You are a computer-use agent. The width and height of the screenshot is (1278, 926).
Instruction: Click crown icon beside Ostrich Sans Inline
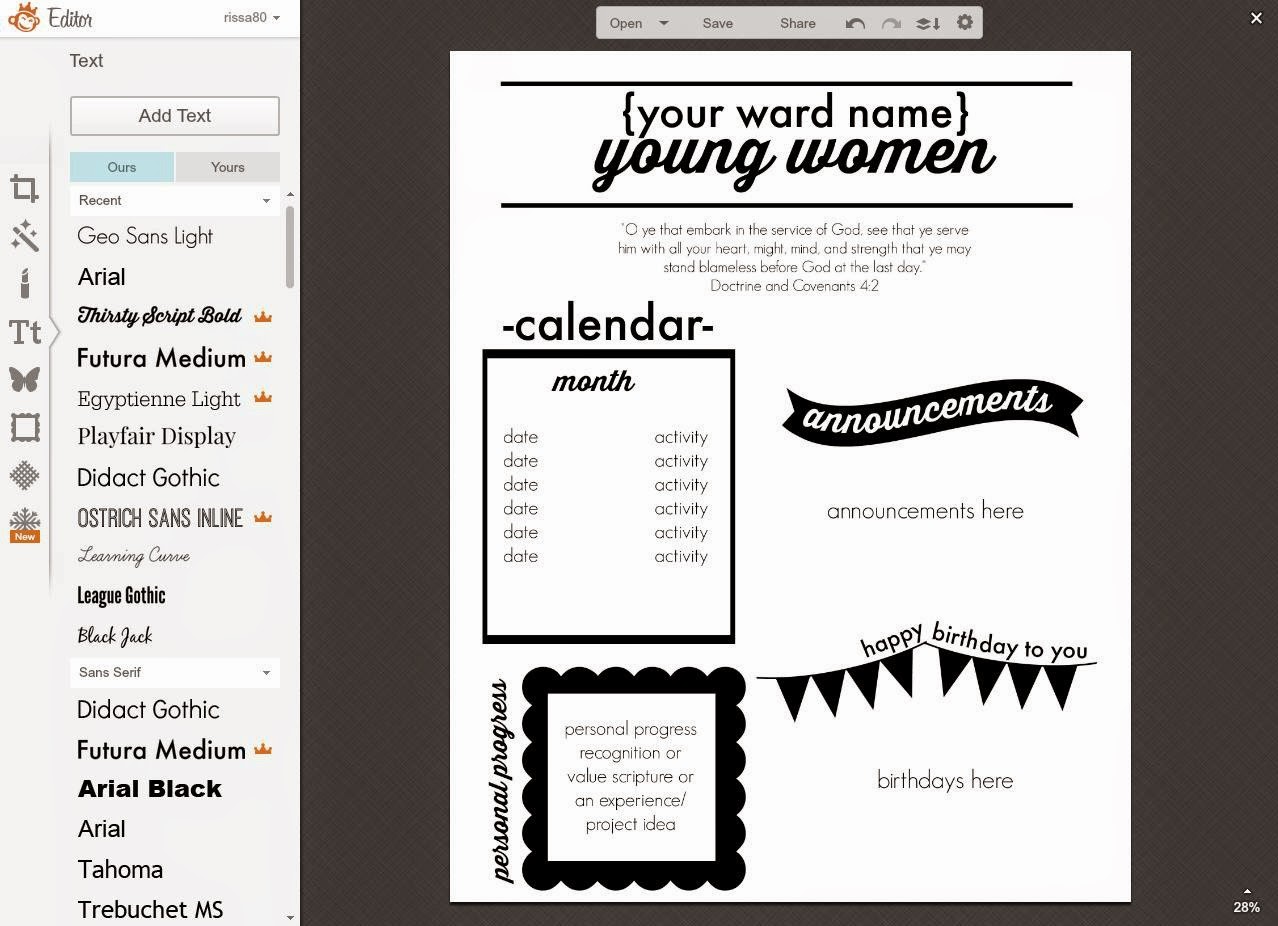pos(263,517)
